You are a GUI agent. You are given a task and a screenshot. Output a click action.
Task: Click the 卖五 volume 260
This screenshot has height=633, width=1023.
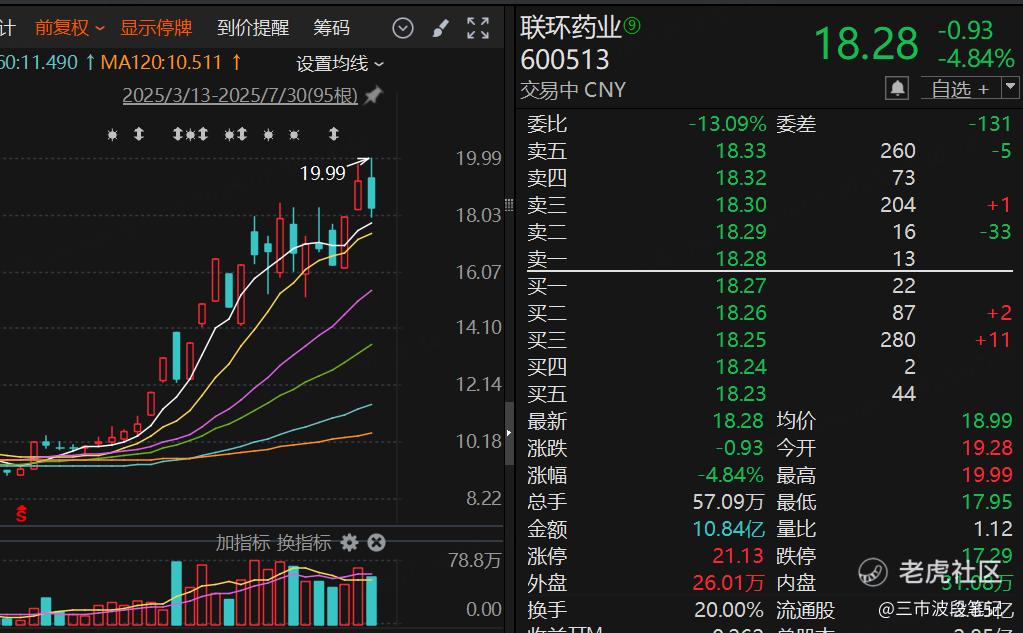click(x=898, y=151)
